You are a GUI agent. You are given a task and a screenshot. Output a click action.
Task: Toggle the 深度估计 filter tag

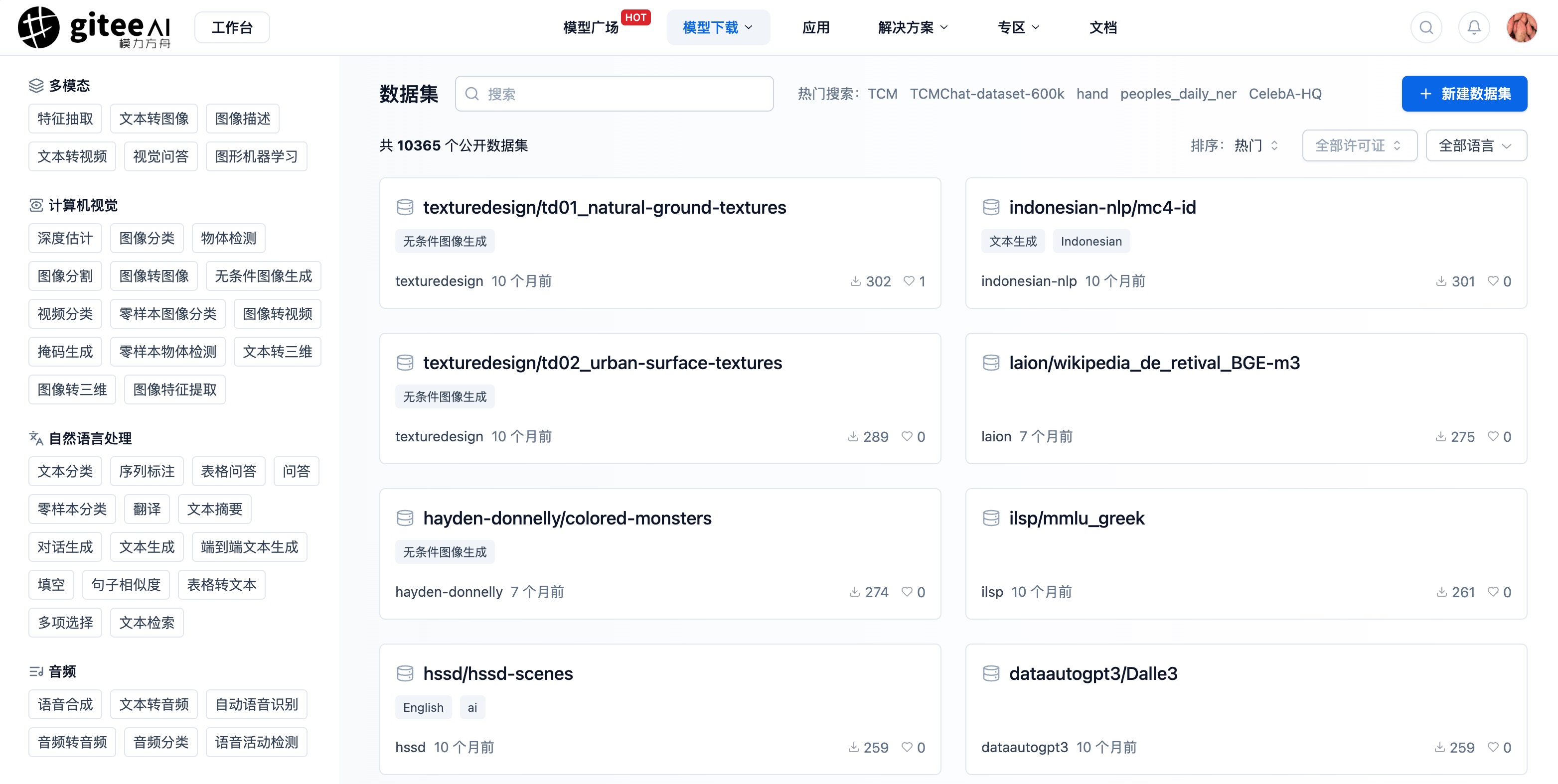click(65, 238)
